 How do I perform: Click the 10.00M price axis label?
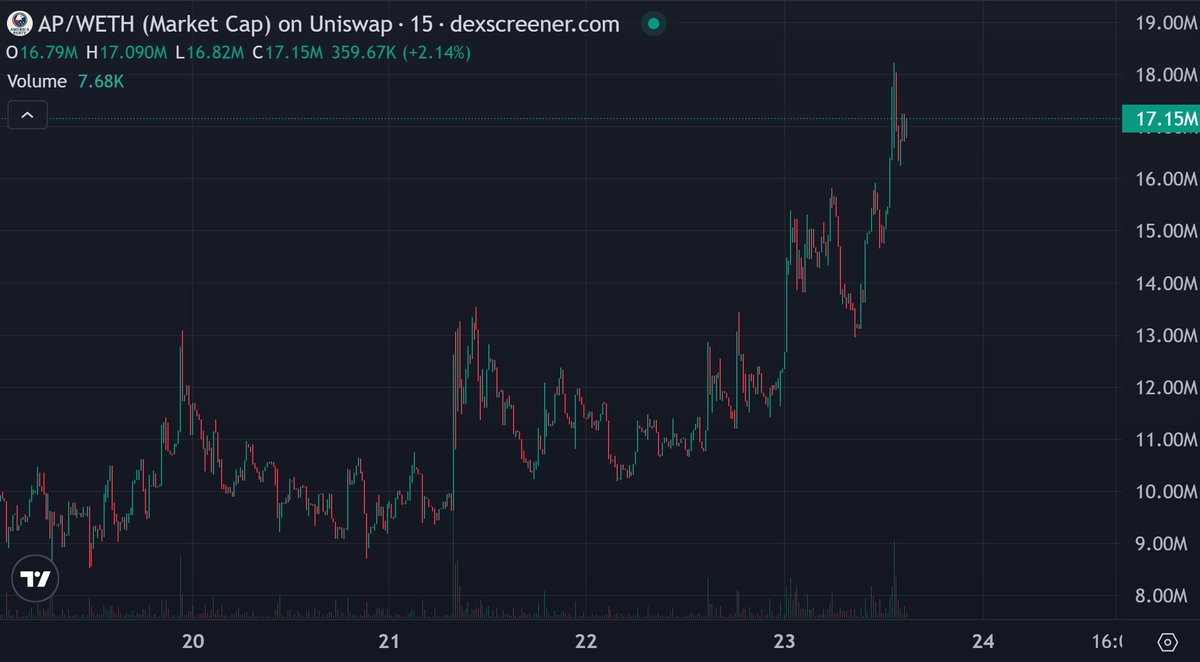(x=1166, y=491)
